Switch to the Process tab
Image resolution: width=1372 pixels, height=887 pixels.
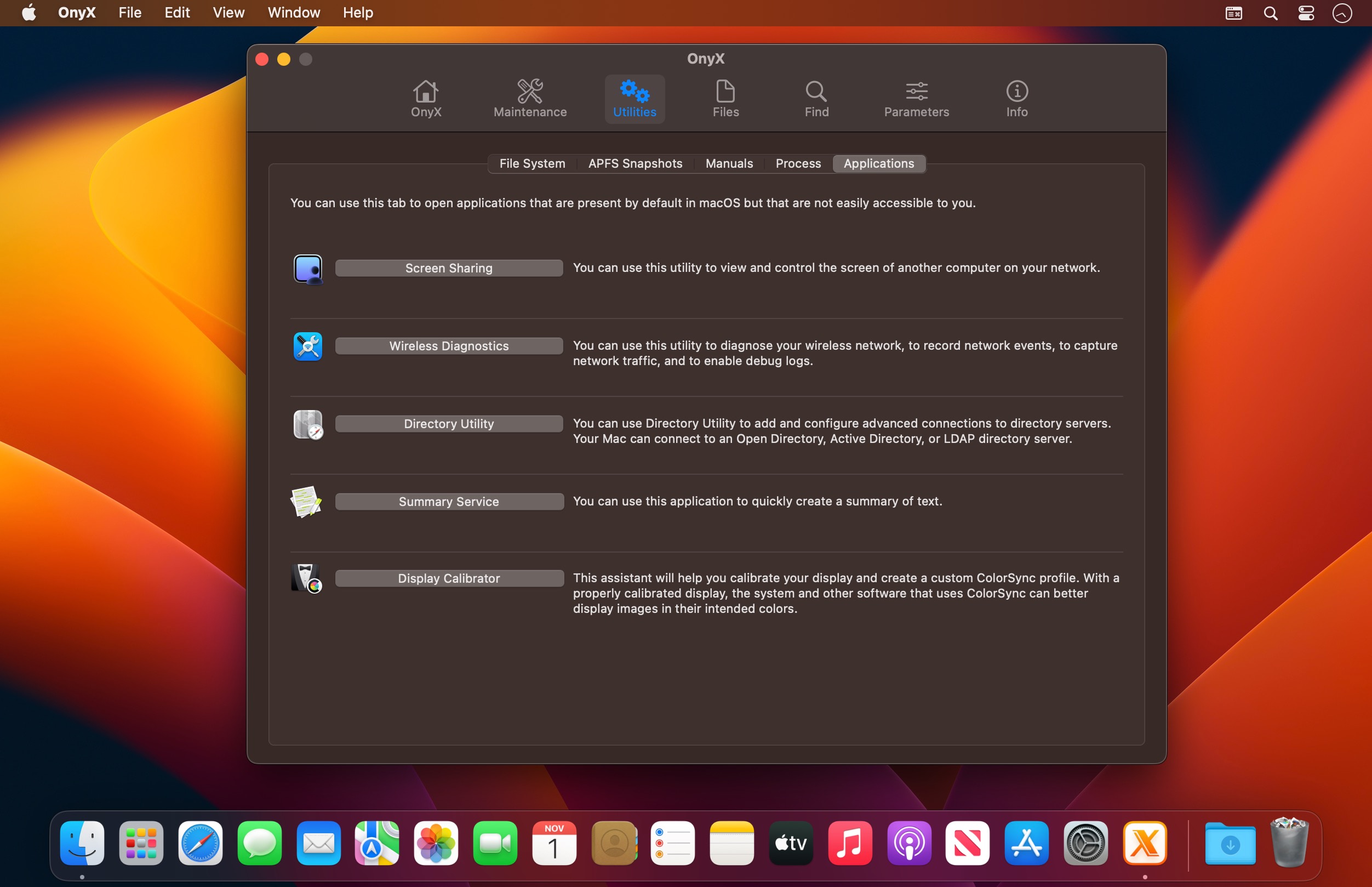(798, 163)
